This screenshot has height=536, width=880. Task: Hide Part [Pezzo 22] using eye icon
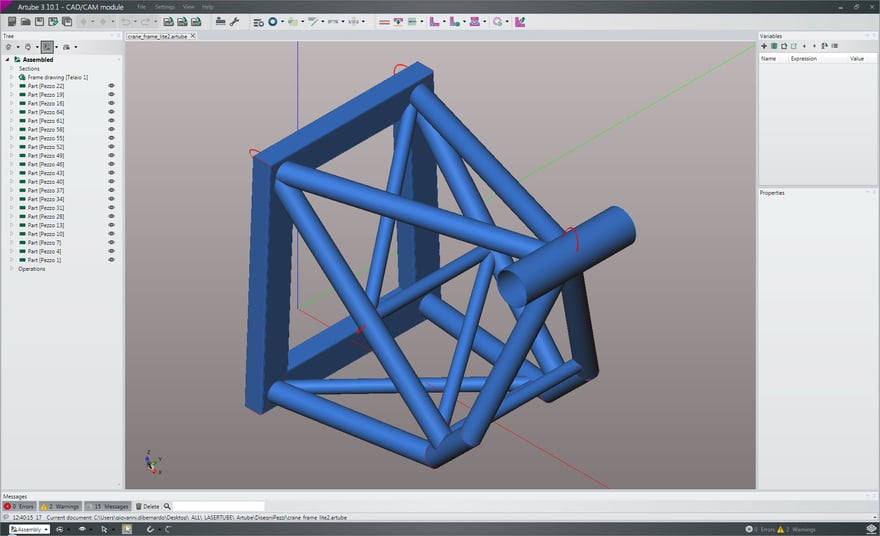[x=111, y=86]
